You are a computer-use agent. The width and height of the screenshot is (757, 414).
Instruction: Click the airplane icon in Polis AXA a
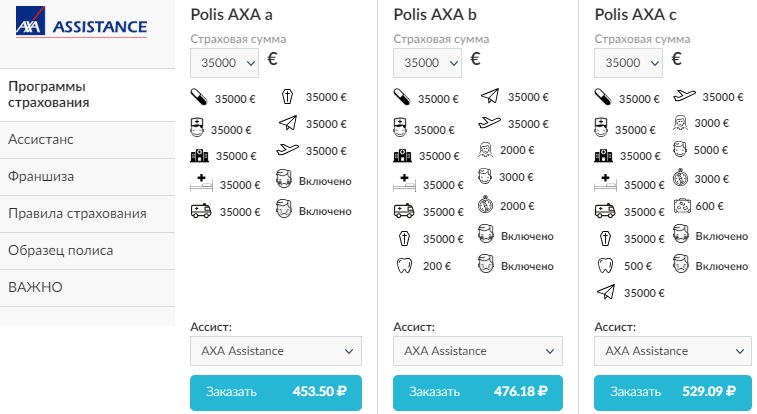[288, 152]
